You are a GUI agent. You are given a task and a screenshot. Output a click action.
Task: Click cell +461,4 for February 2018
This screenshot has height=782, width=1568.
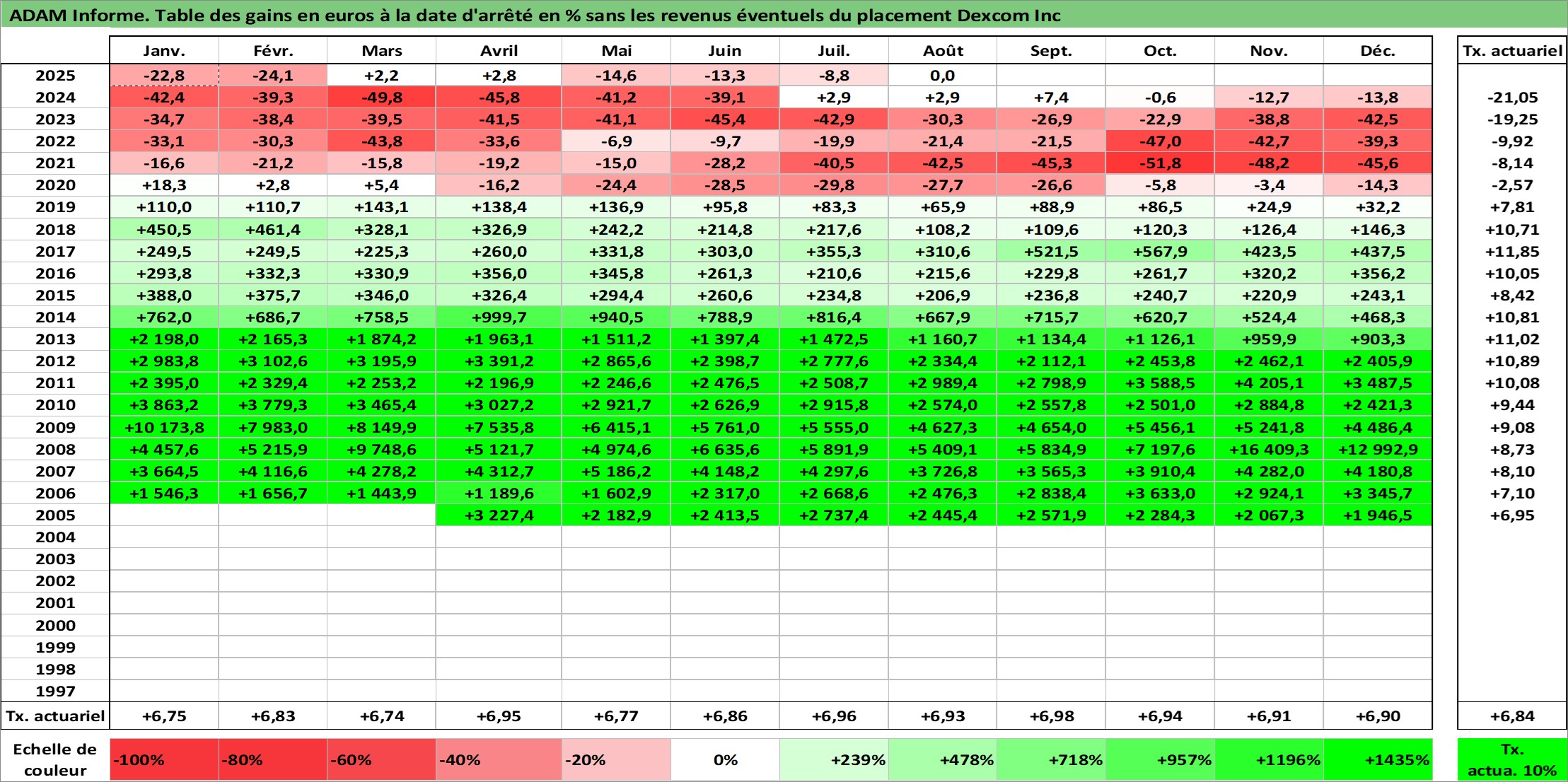(273, 230)
